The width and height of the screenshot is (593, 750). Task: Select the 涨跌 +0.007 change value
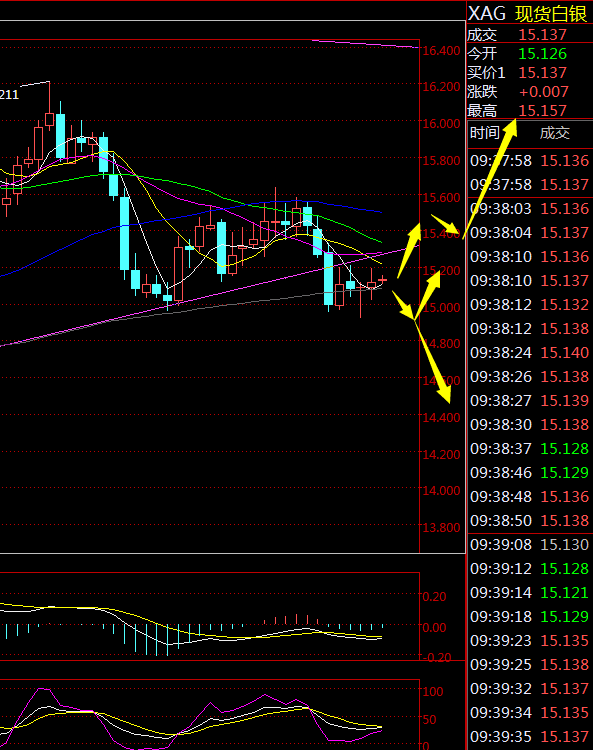click(x=544, y=91)
